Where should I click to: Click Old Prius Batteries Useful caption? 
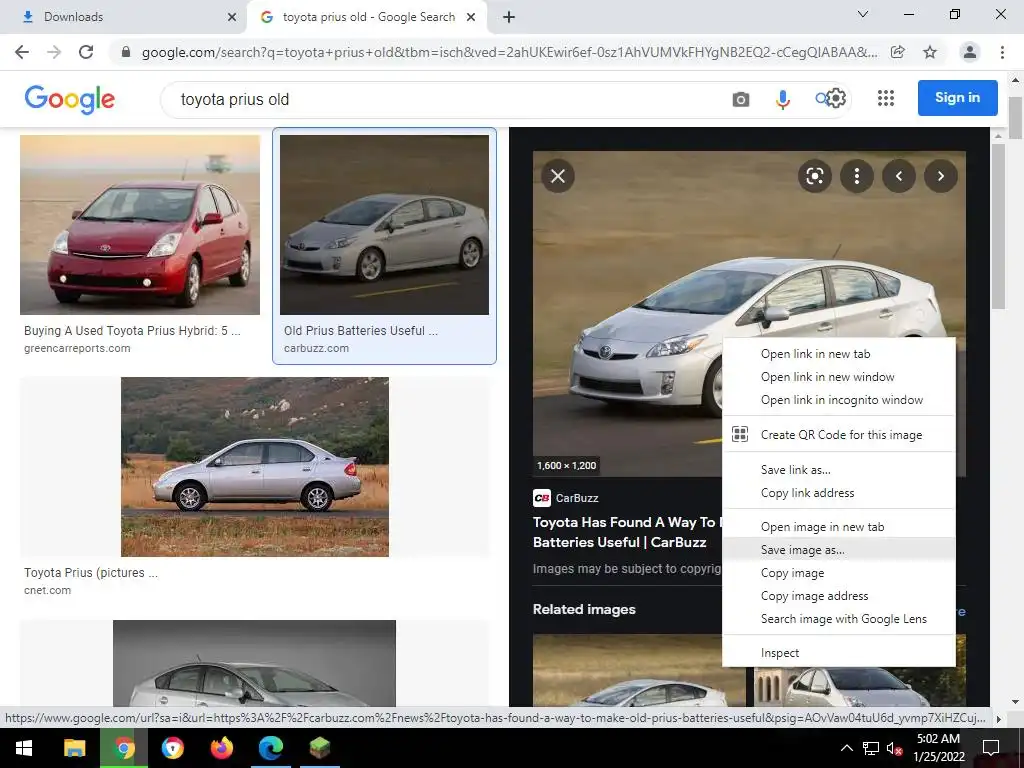[x=361, y=331]
